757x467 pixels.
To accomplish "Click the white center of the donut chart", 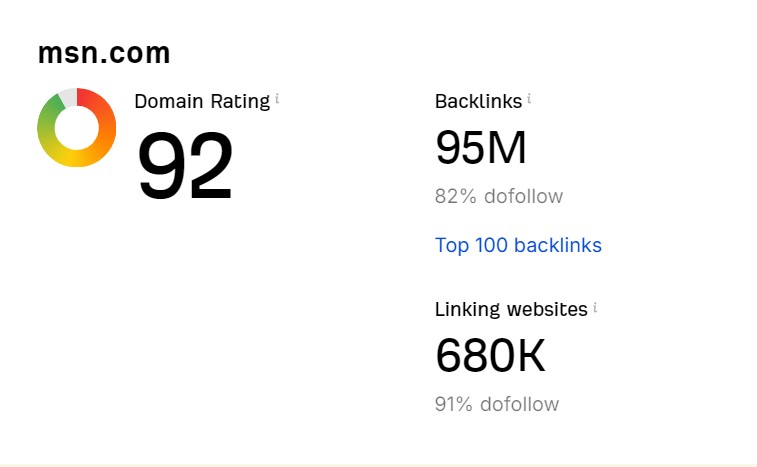I will (x=77, y=127).
